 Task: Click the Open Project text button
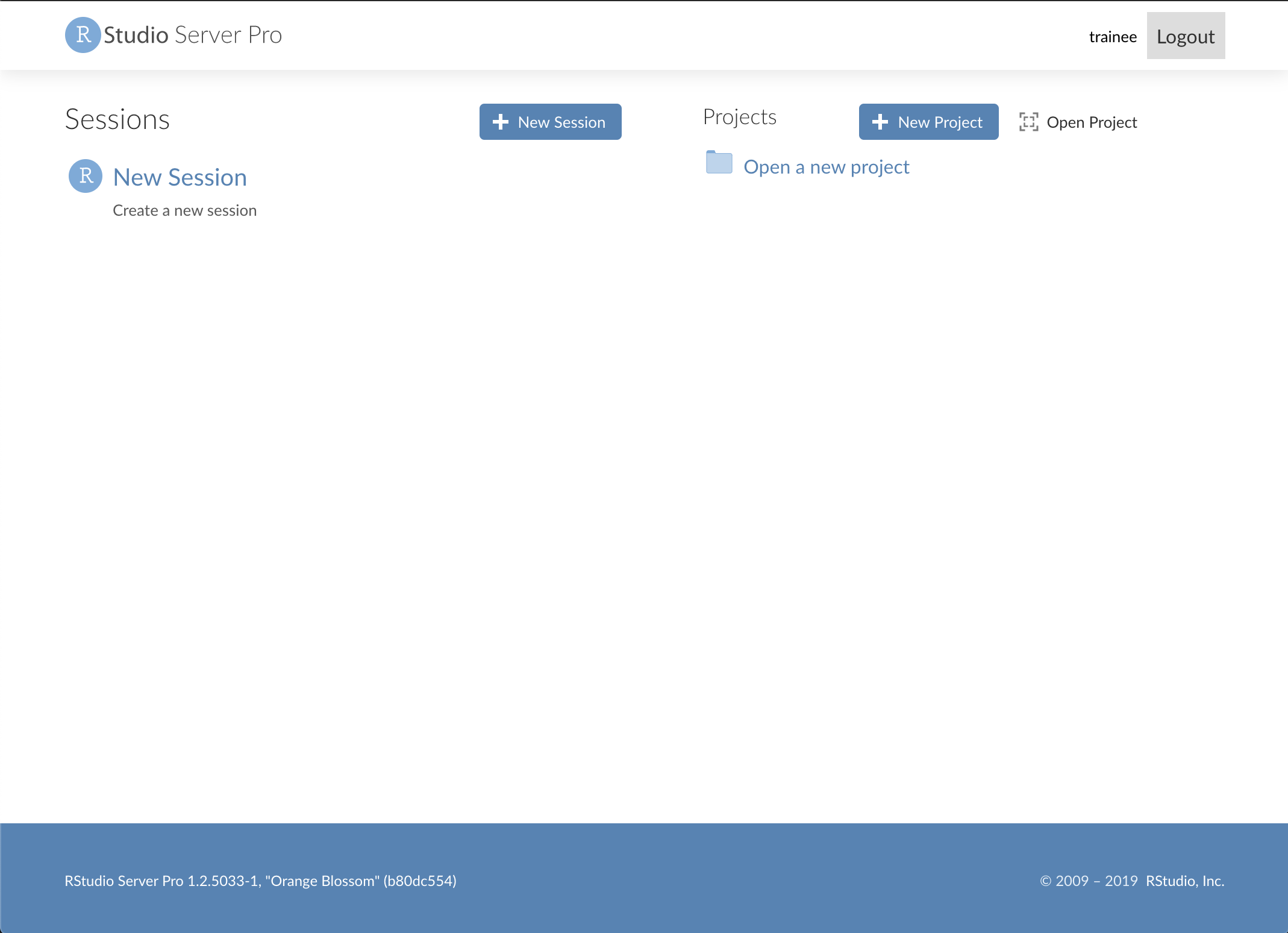click(x=1092, y=122)
